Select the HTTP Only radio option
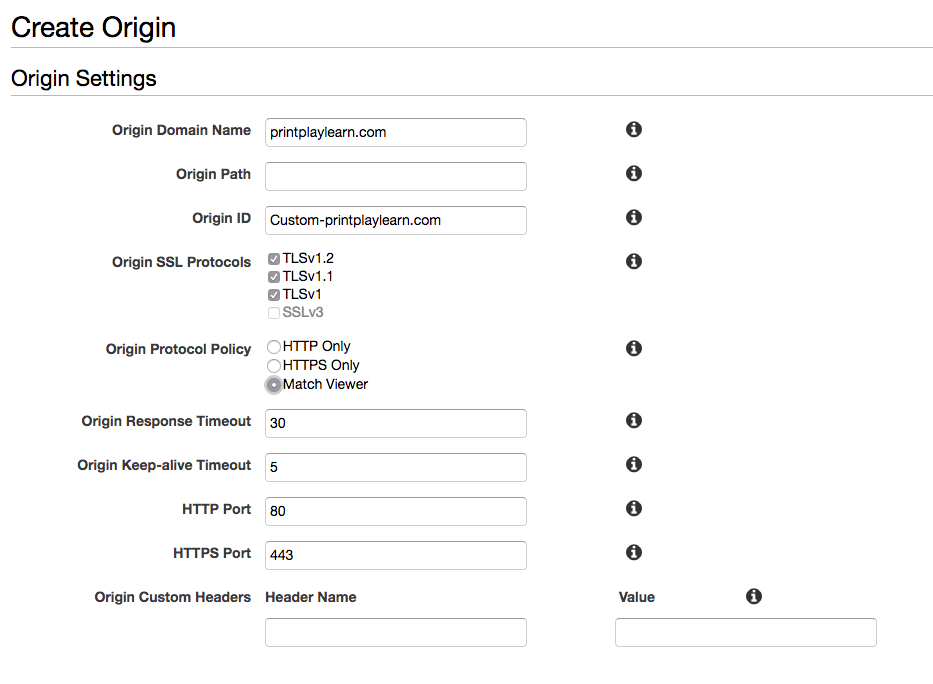 tap(274, 346)
